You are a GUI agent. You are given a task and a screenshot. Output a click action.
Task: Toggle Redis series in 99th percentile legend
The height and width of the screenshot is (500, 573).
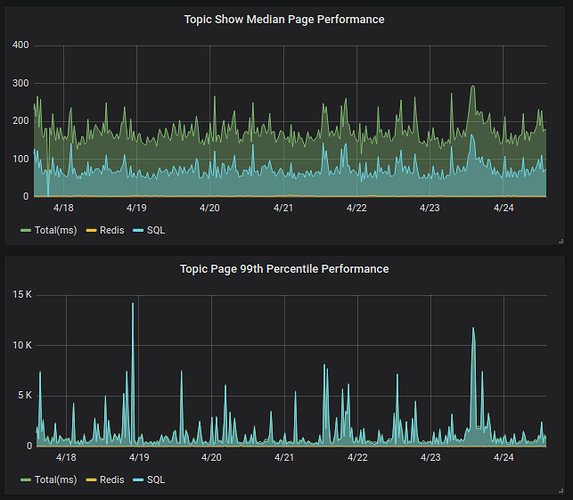click(112, 480)
